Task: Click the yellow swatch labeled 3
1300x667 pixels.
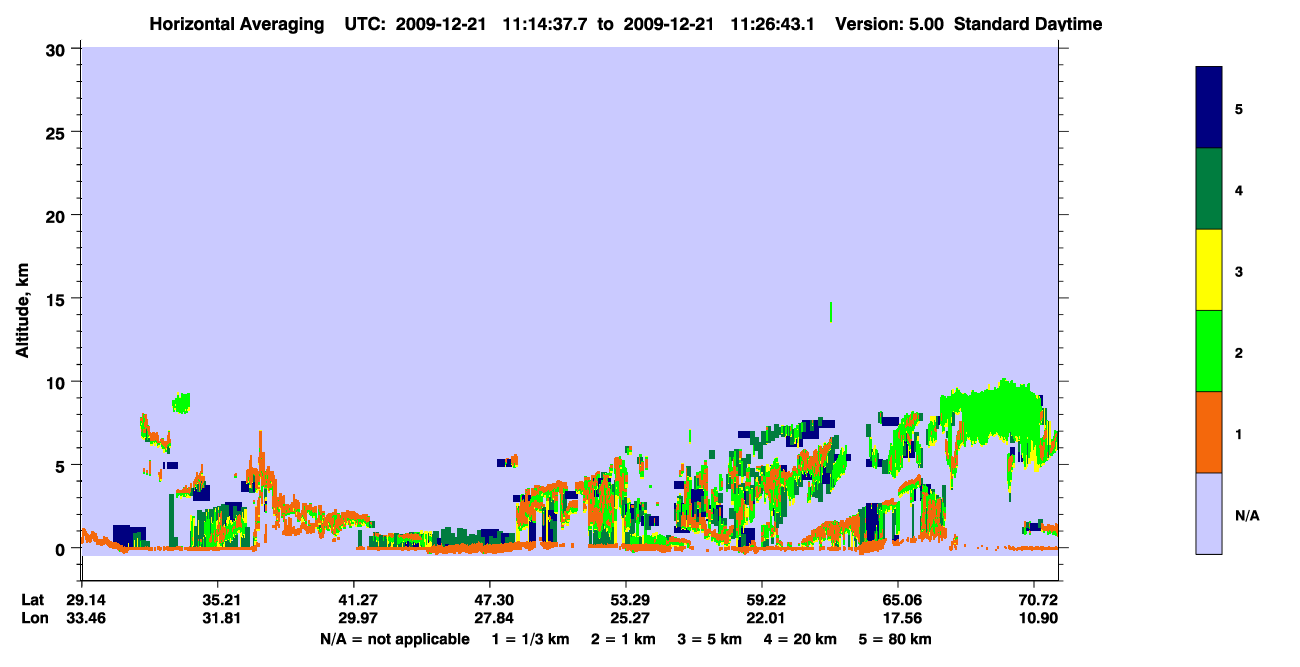Action: click(x=1209, y=270)
